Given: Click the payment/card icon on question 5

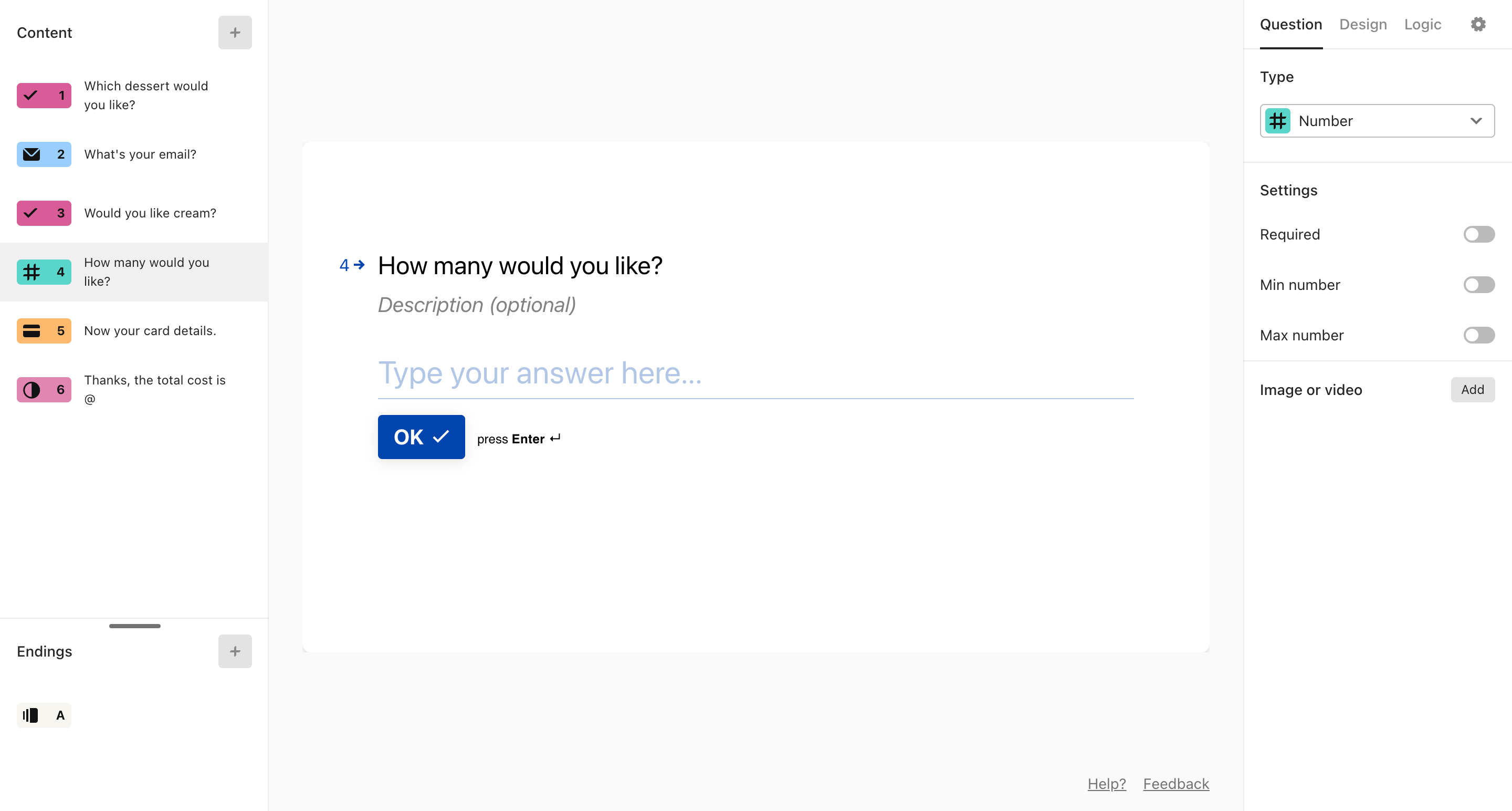Looking at the screenshot, I should pos(32,330).
